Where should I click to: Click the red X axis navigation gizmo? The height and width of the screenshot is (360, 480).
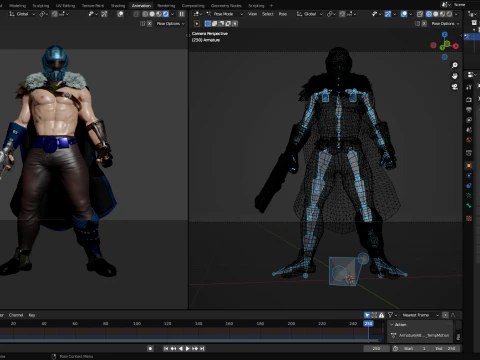click(x=456, y=46)
